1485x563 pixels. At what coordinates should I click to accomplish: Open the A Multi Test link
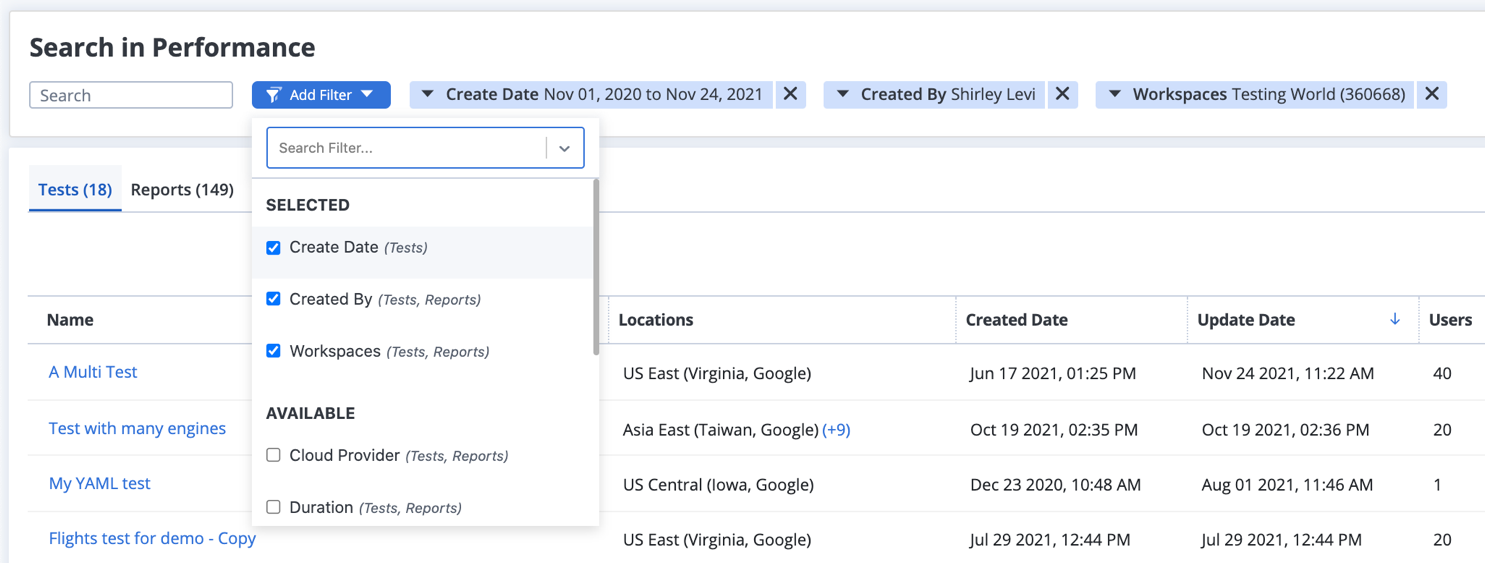click(x=93, y=372)
